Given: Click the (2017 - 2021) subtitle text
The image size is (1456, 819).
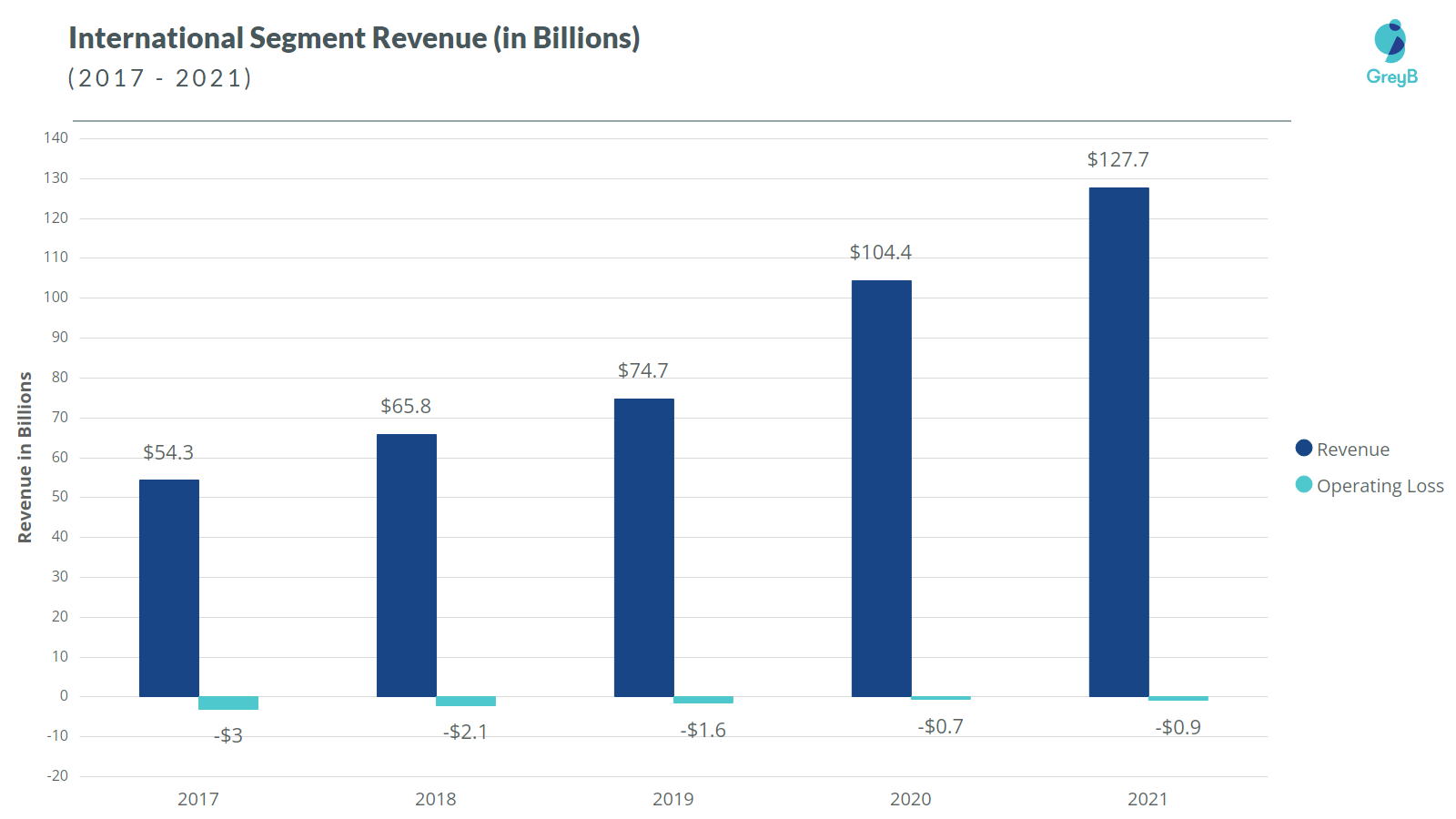Looking at the screenshot, I should coord(159,78).
